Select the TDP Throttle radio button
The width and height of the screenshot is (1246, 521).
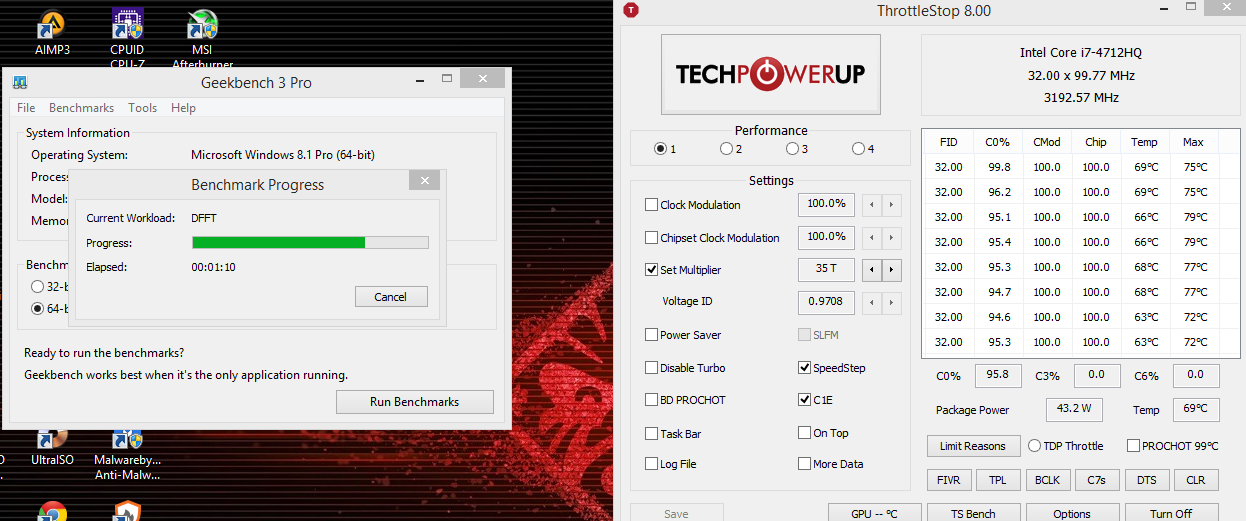(x=1035, y=446)
